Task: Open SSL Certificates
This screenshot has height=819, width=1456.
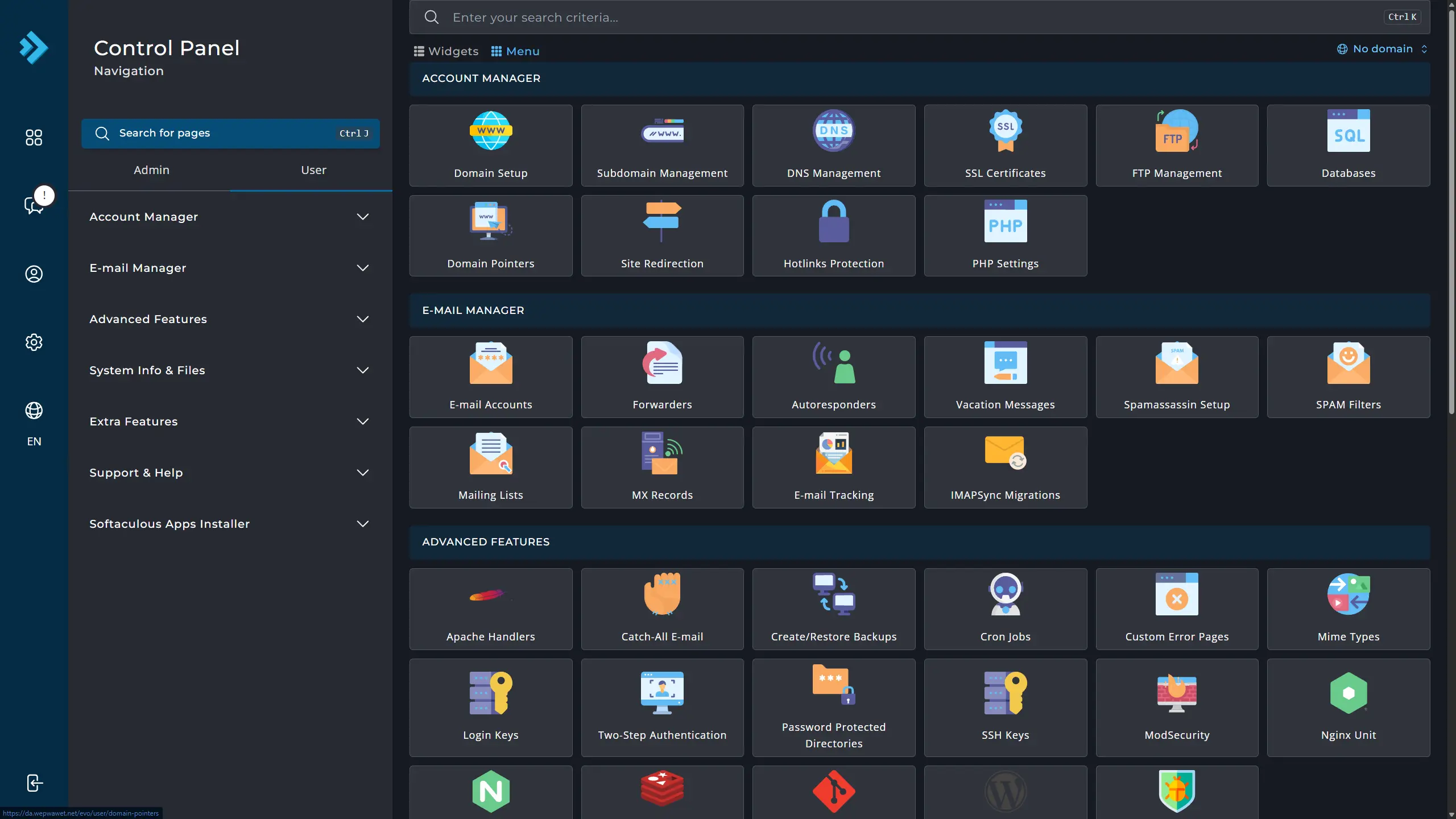Action: 1005,145
